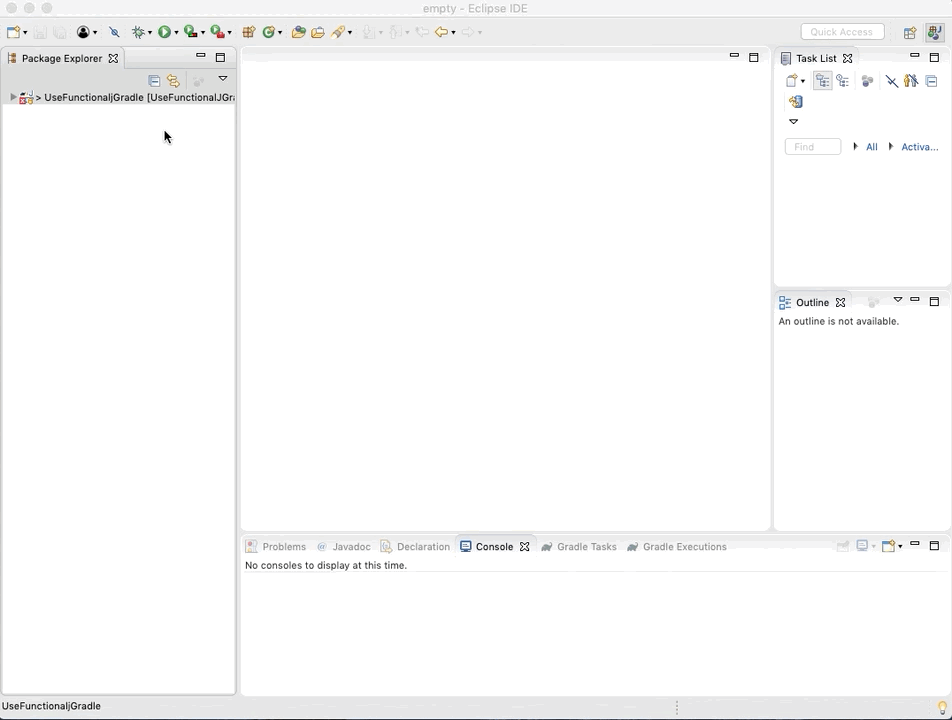Click the All working set link
The image size is (952, 720).
coord(871,147)
